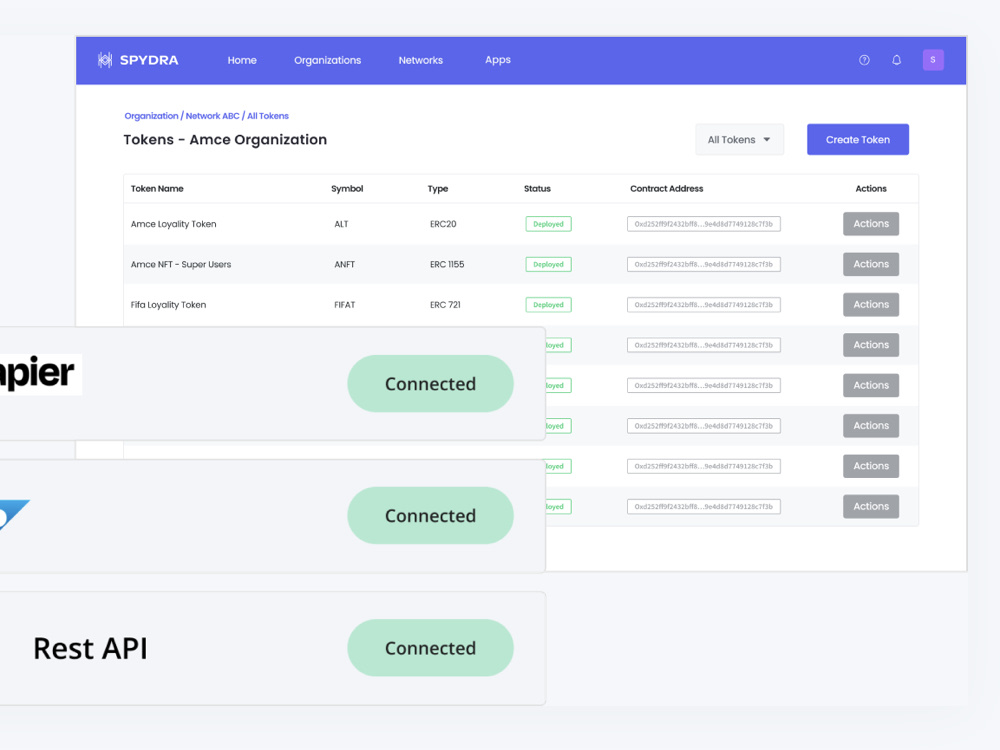This screenshot has height=750, width=1000.
Task: Click the FIFAT symbol cell
Action: pos(344,305)
